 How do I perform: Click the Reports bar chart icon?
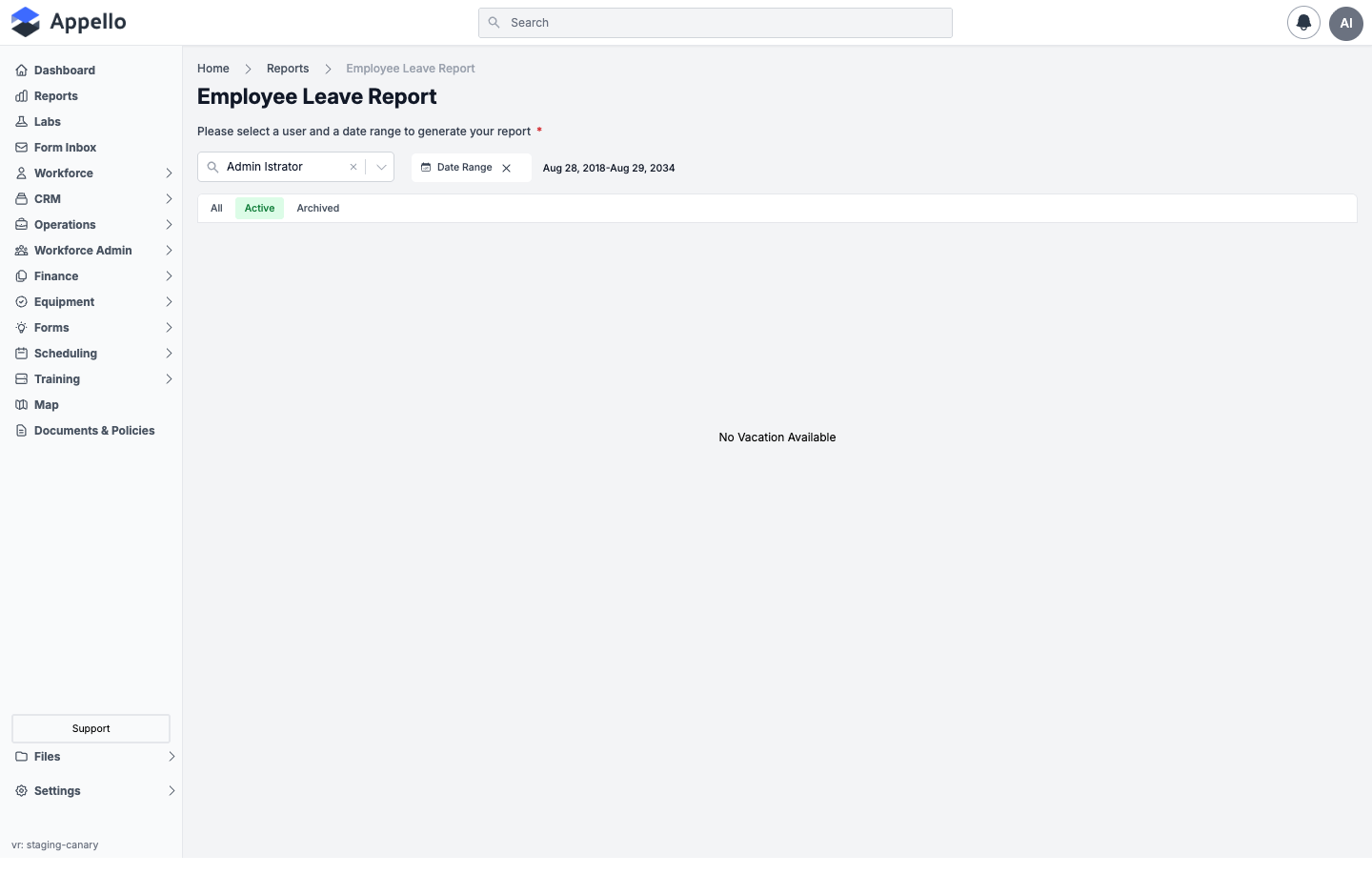[x=21, y=96]
